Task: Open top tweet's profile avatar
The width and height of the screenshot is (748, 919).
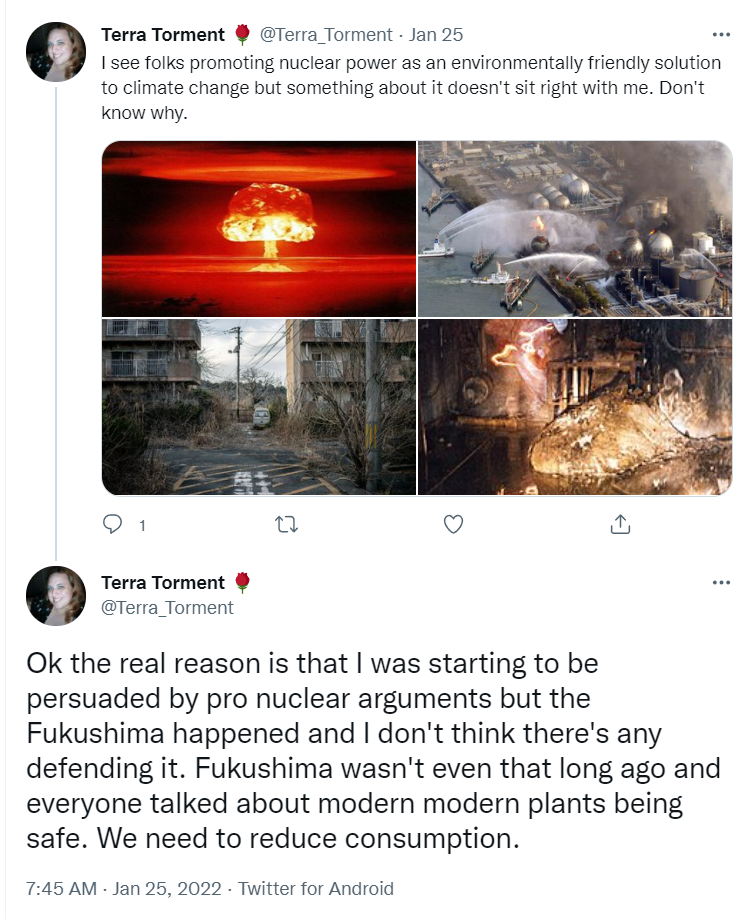Action: pos(56,52)
